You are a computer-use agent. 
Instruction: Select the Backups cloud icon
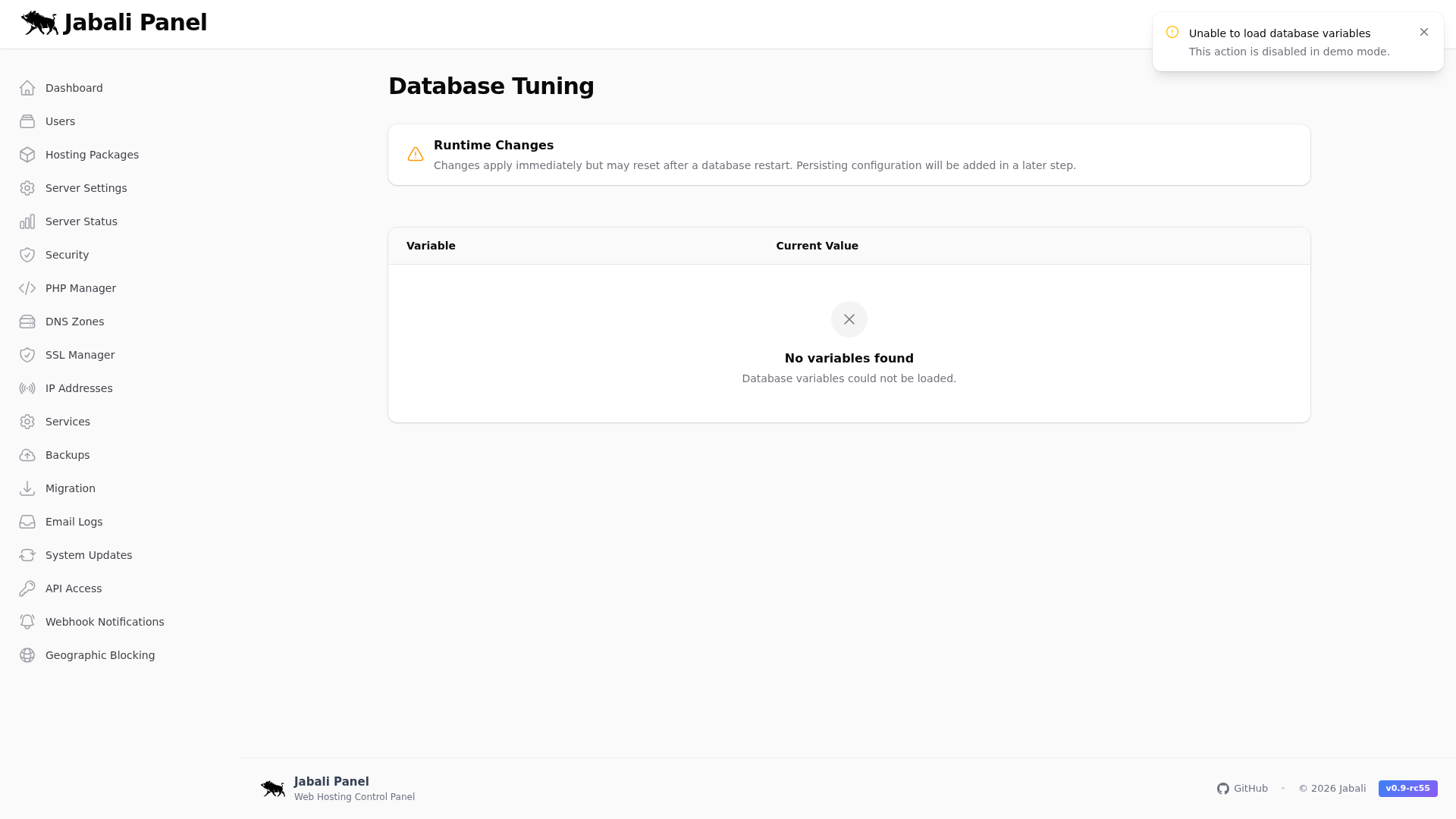pos(27,455)
